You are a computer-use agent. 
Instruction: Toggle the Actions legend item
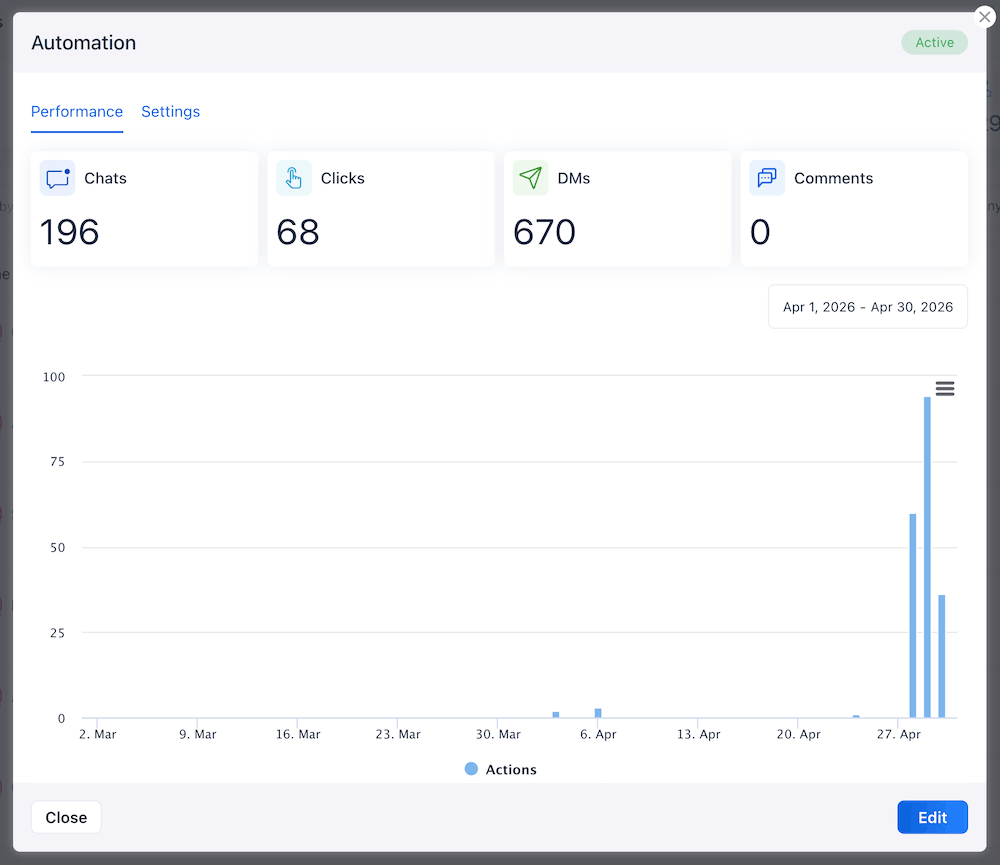pyautogui.click(x=501, y=769)
